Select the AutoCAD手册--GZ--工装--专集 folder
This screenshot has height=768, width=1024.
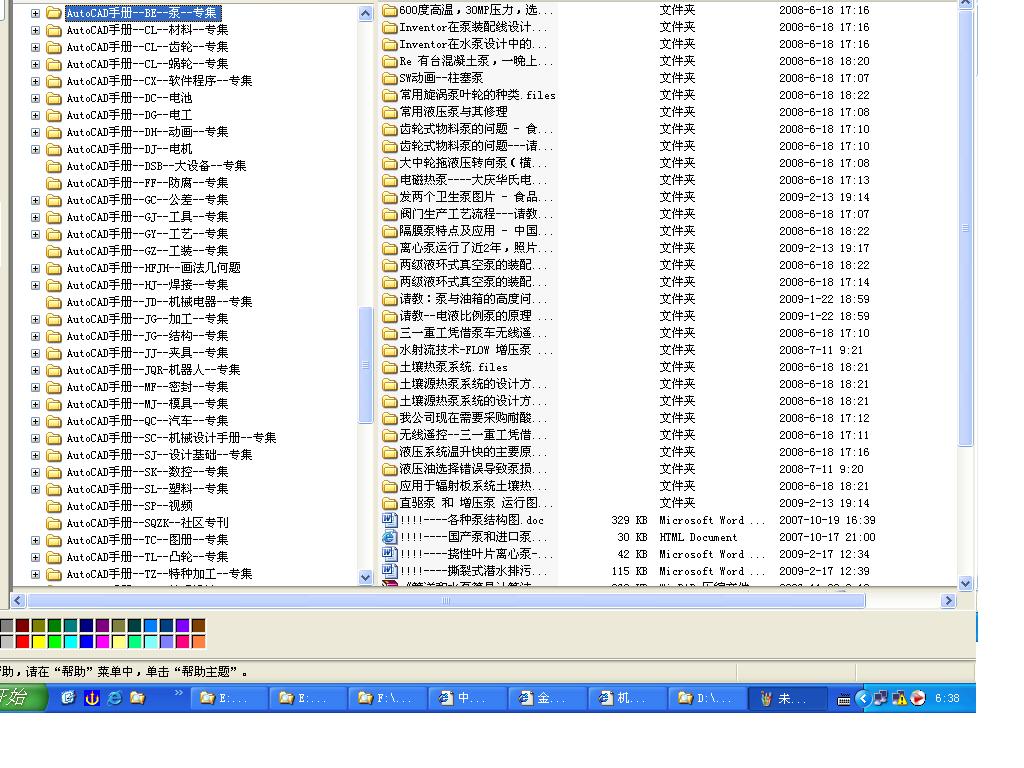[147, 251]
